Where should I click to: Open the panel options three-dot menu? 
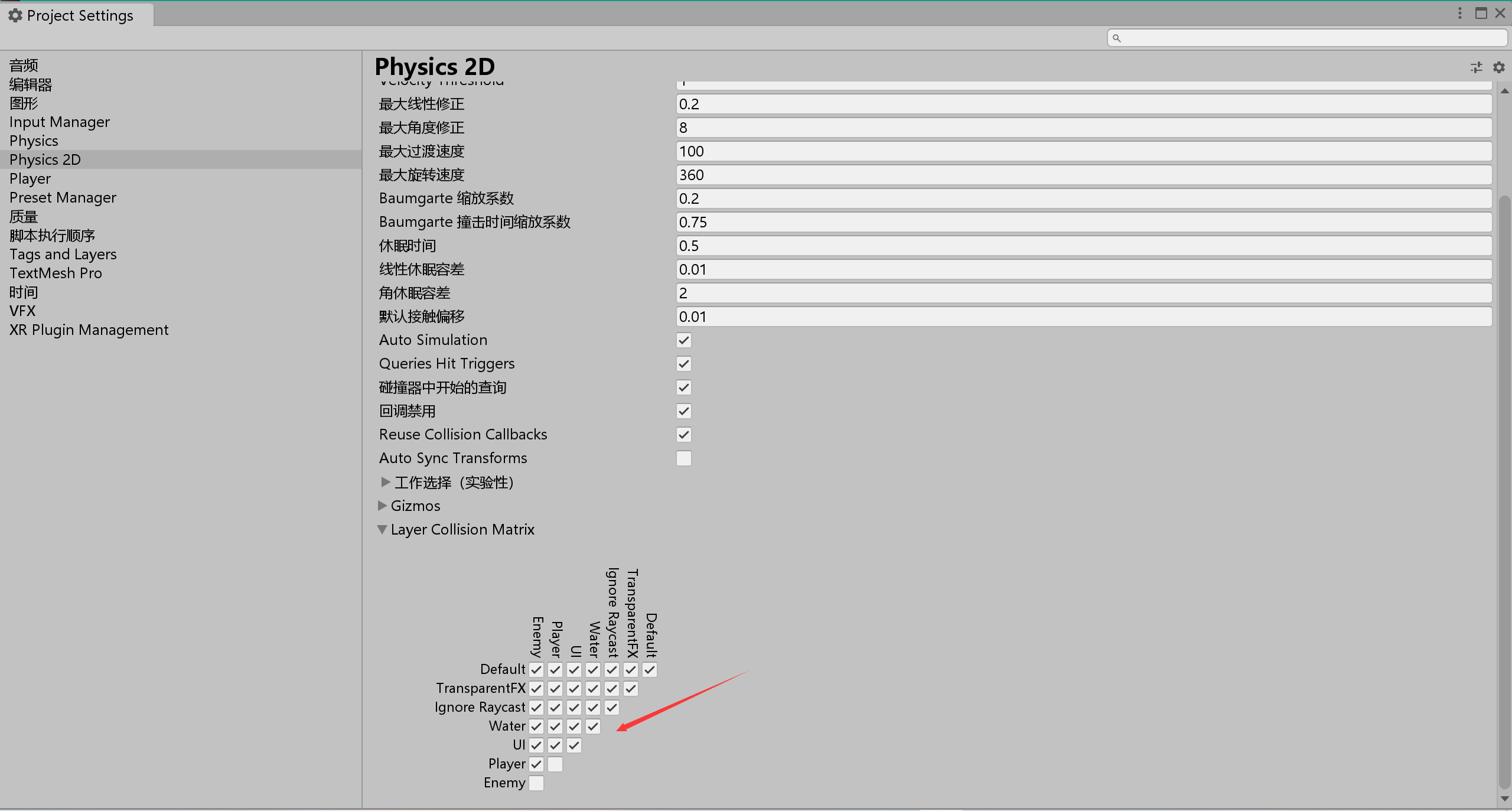pyautogui.click(x=1459, y=12)
